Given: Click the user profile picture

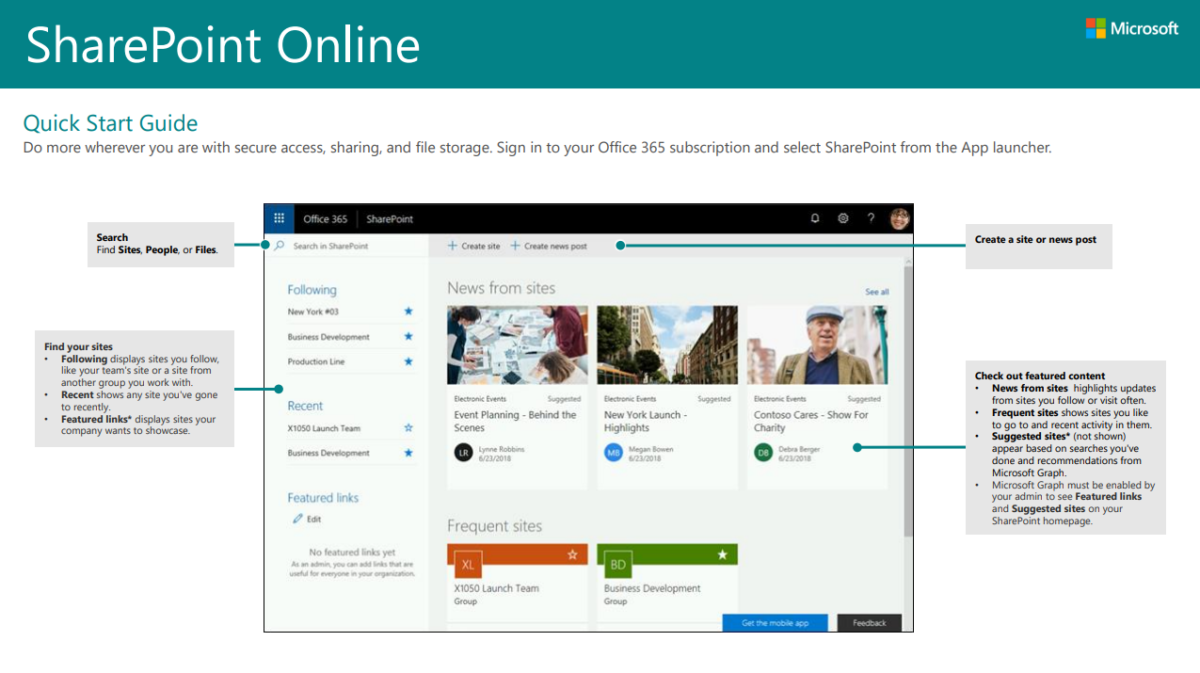Looking at the screenshot, I should point(898,218).
